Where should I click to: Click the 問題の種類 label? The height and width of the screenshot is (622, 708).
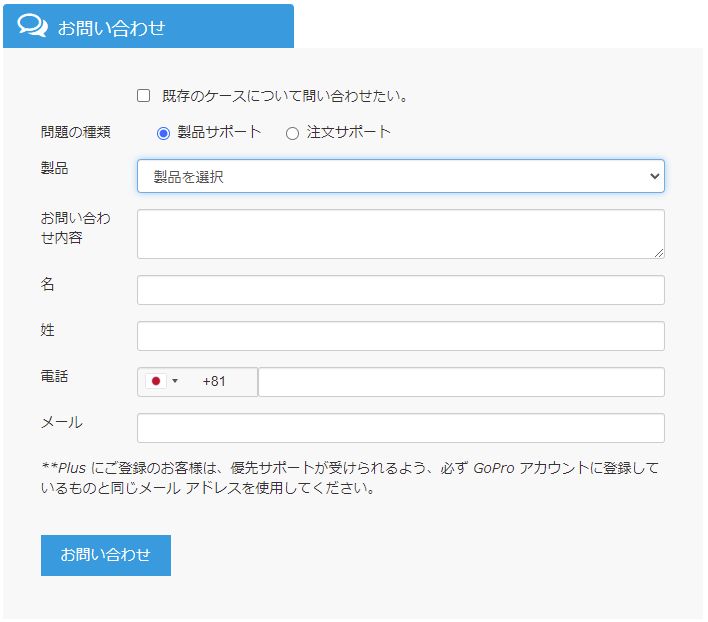pyautogui.click(x=75, y=132)
